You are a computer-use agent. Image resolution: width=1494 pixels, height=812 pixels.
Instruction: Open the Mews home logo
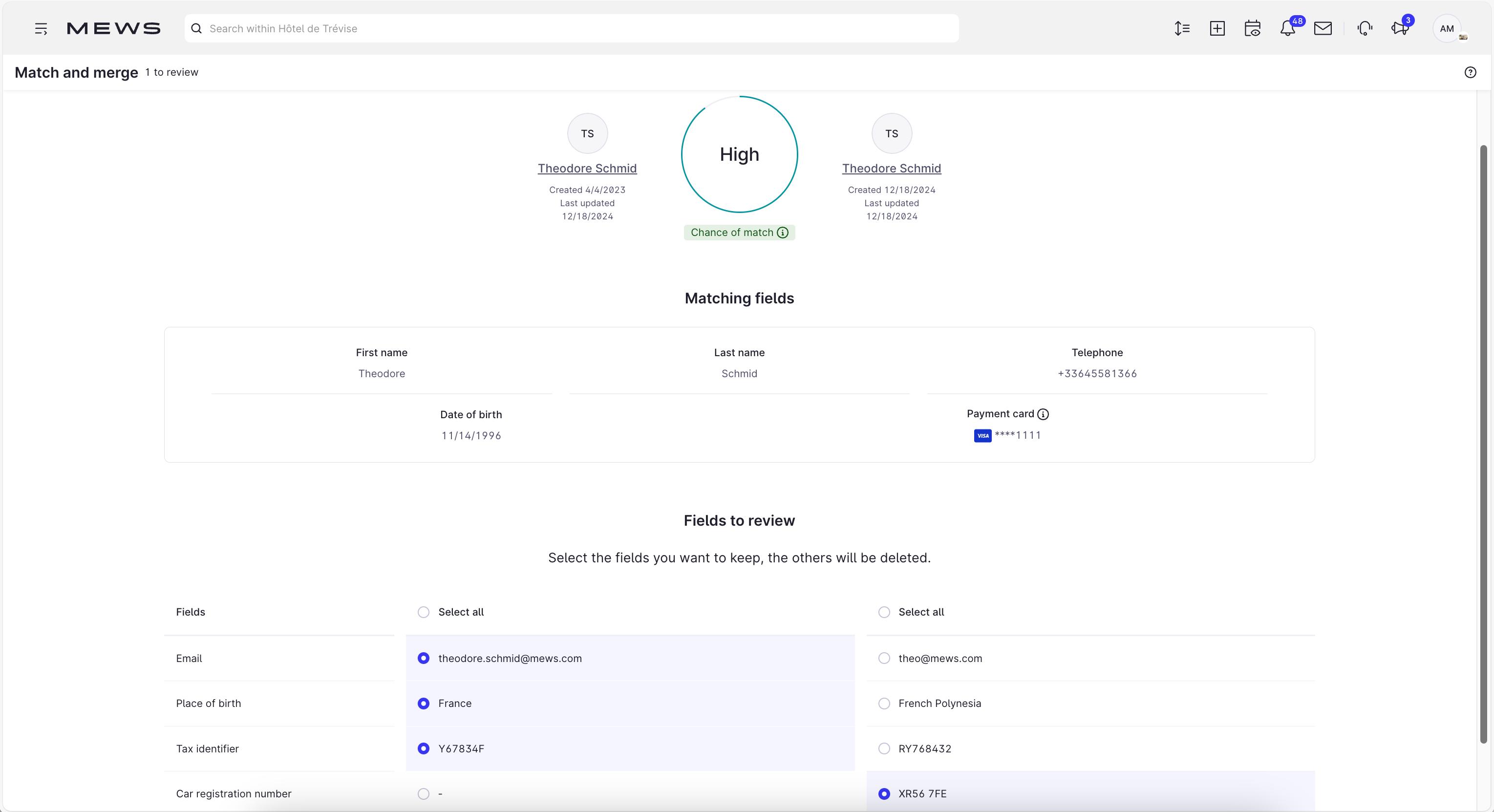(x=114, y=28)
